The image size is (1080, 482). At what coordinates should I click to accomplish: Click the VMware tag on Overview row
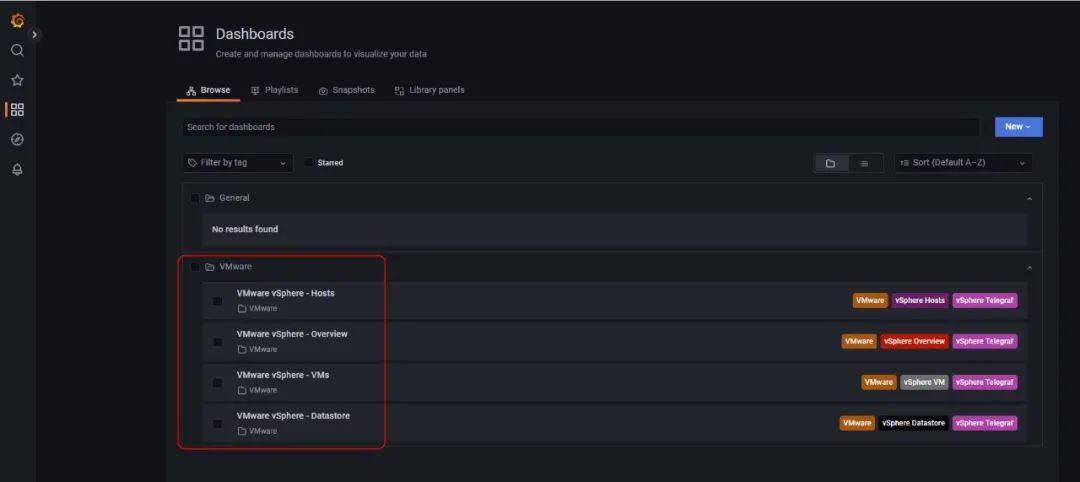(x=859, y=342)
